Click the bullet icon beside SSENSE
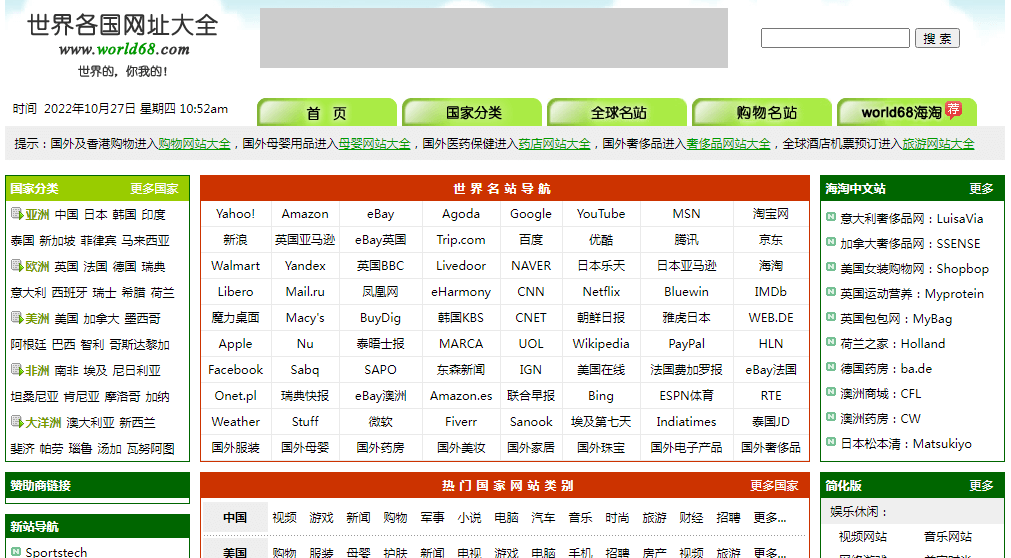 click(x=831, y=243)
